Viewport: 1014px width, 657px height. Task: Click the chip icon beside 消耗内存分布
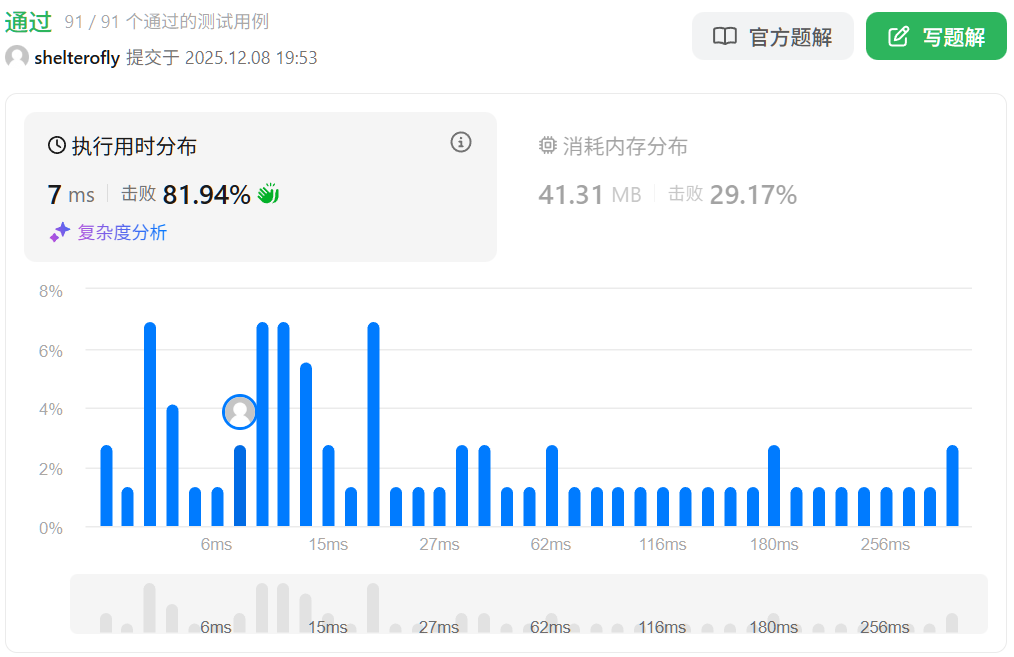coord(547,146)
